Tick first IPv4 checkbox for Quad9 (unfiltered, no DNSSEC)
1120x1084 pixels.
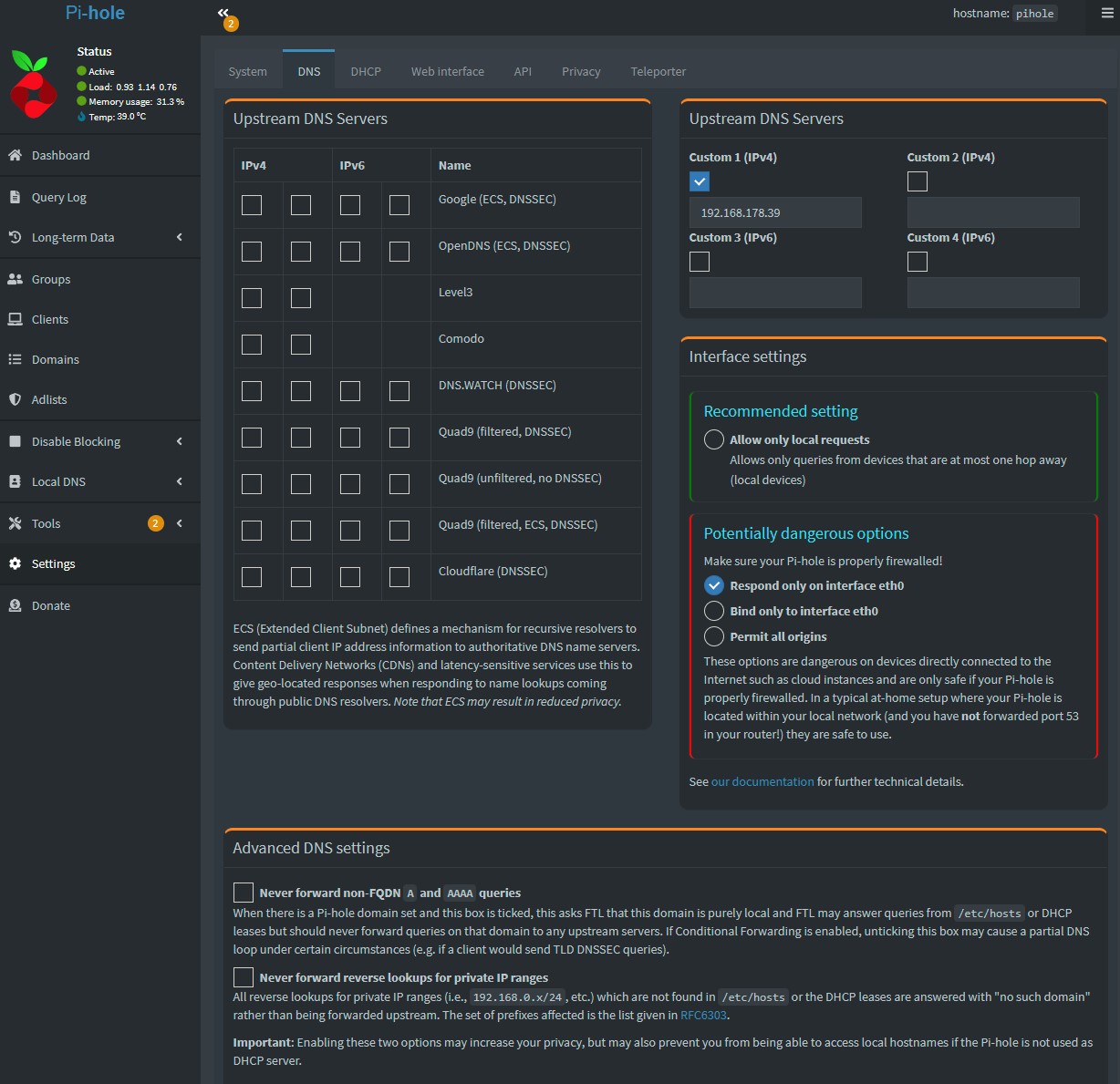coord(252,484)
